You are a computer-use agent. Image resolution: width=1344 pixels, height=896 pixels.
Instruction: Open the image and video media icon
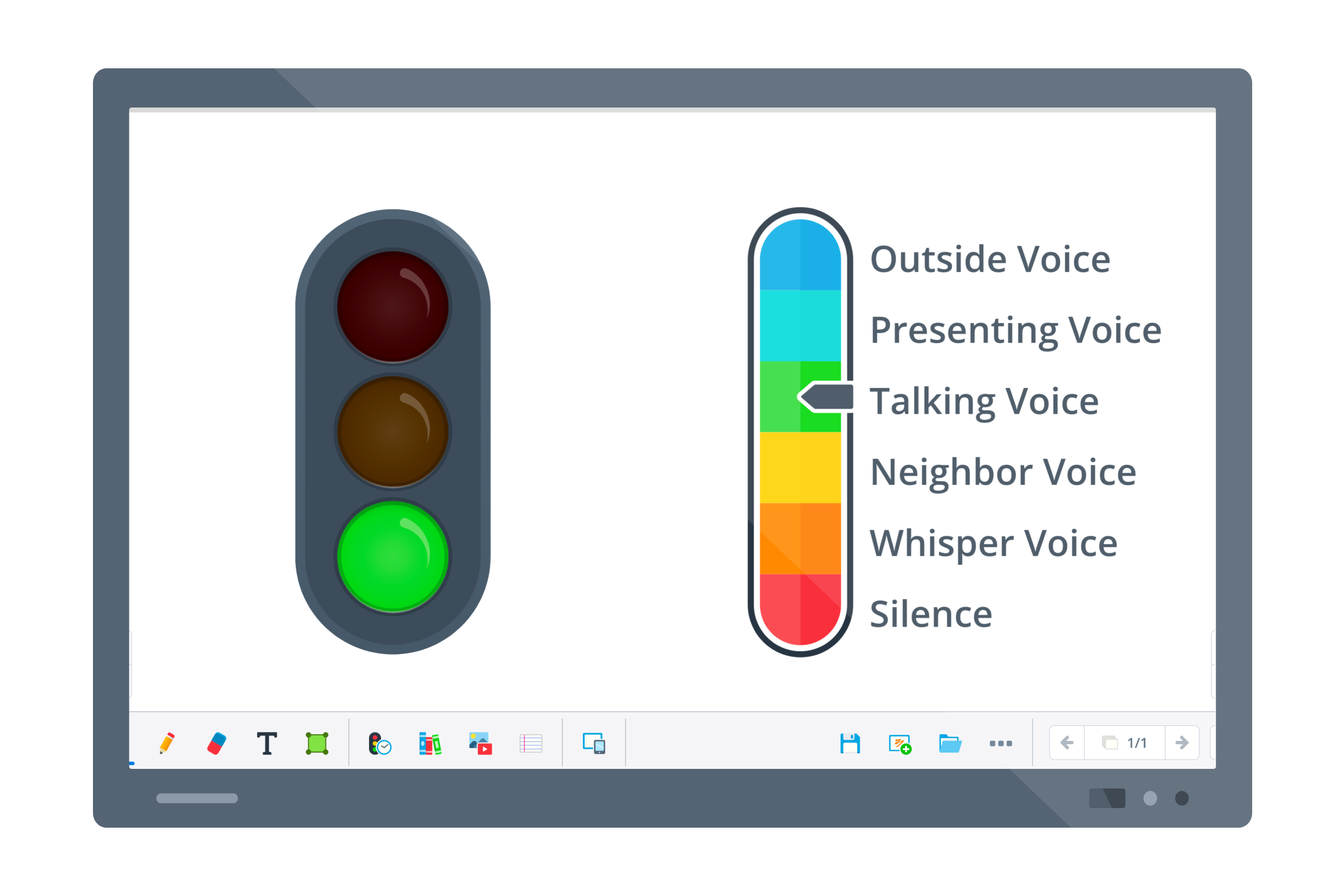click(480, 744)
